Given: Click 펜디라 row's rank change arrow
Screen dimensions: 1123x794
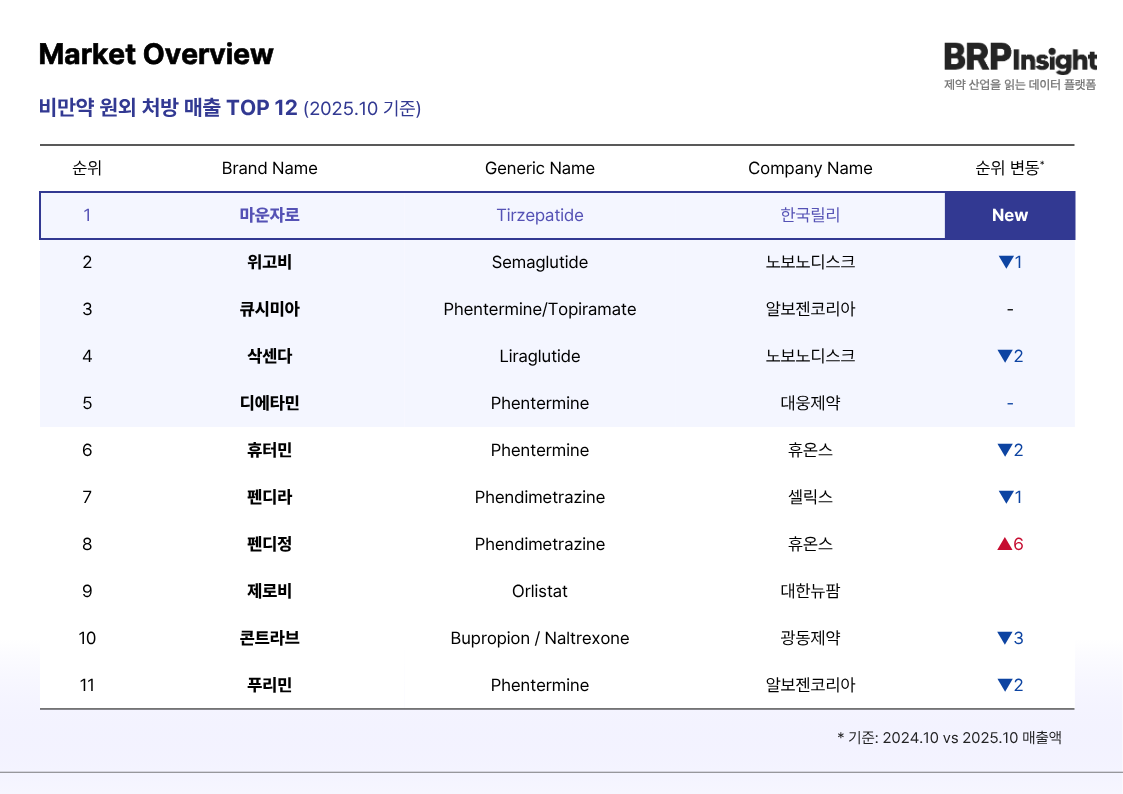Looking at the screenshot, I should point(1005,497).
